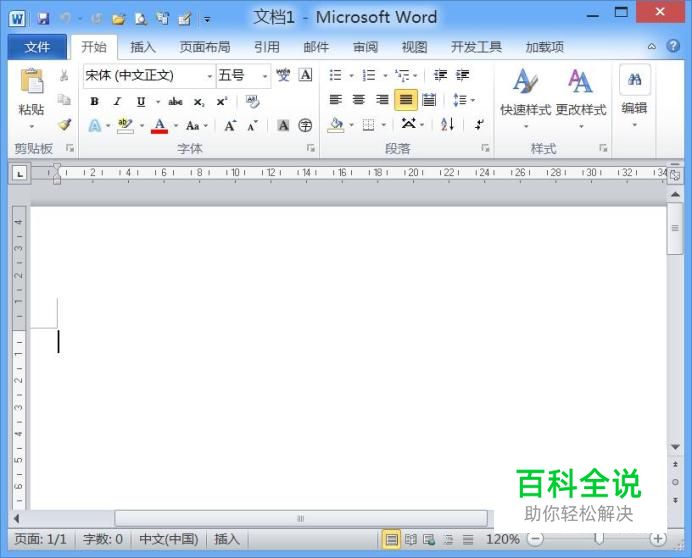Toggle strikethrough abc button
The height and width of the screenshot is (558, 692).
point(175,102)
